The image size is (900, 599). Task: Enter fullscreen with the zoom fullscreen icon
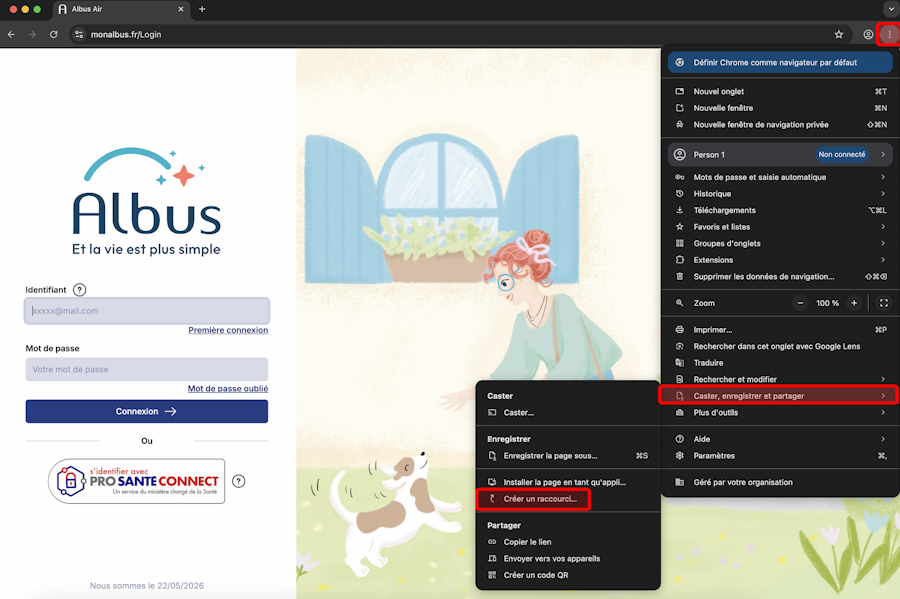883,303
